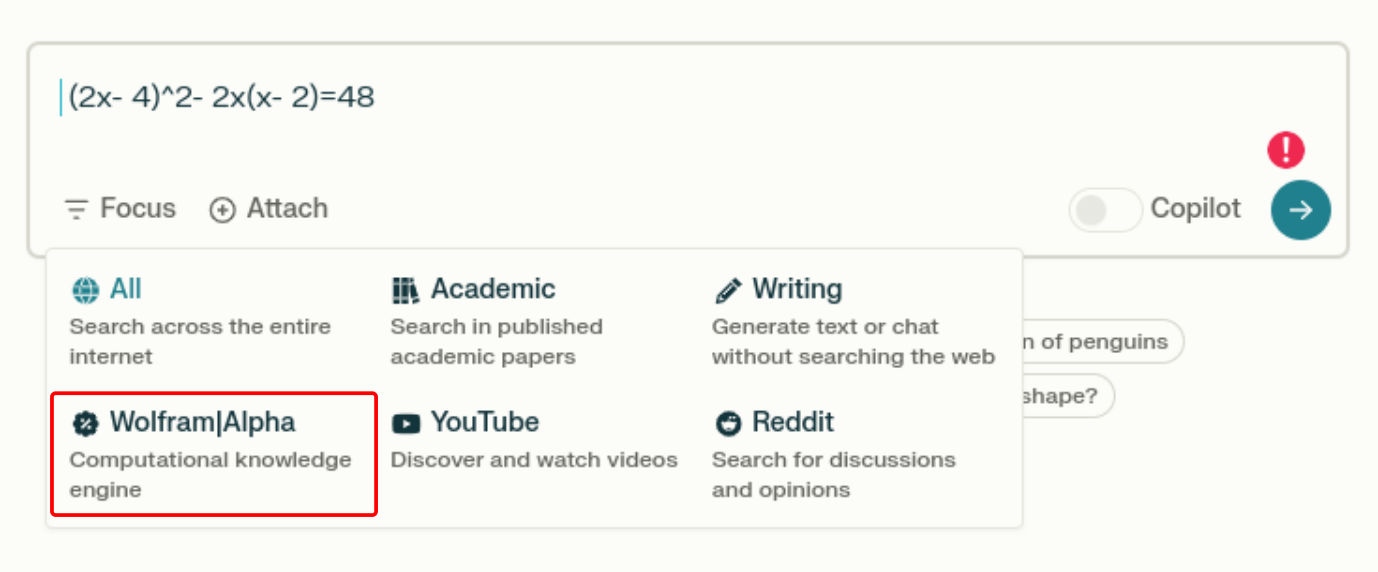Select Writing focus option description
The image size is (1378, 572).
pos(853,341)
